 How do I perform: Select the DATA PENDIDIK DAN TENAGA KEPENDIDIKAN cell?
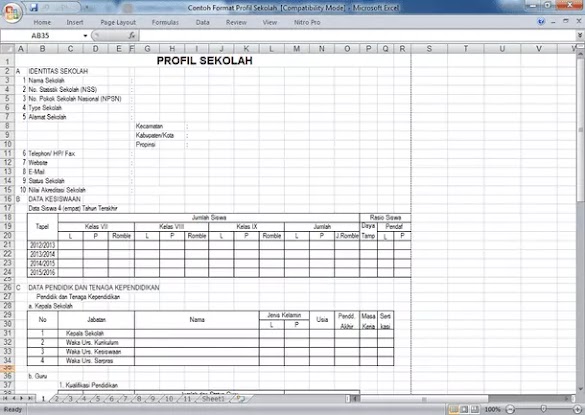pyautogui.click(x=94, y=288)
